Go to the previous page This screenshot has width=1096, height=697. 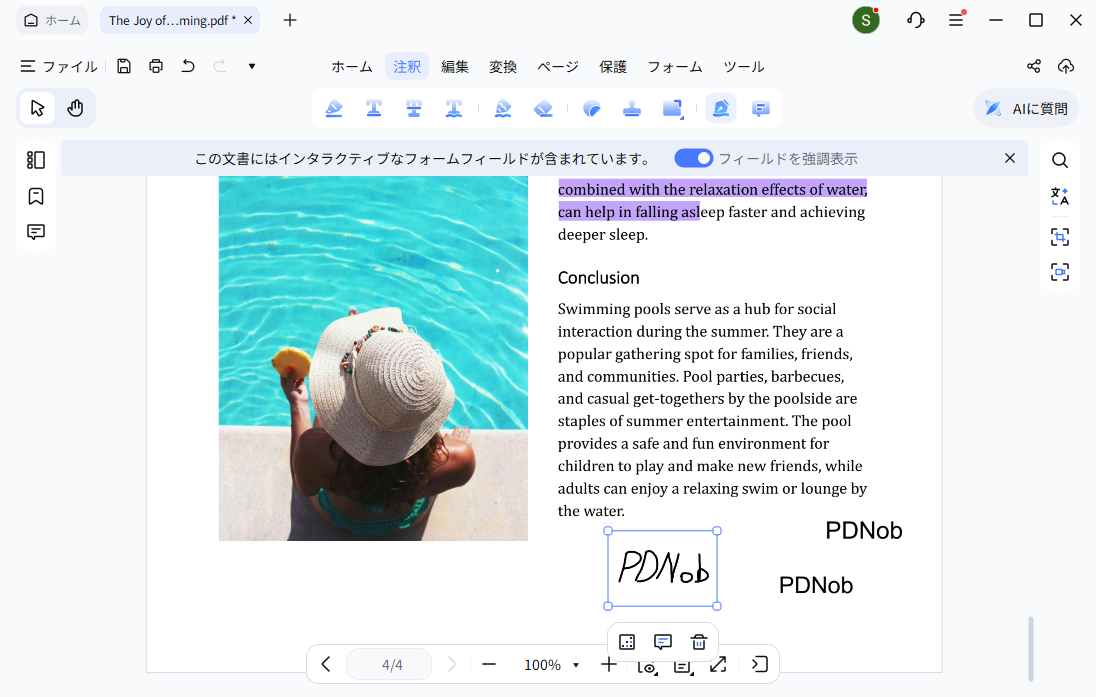pyautogui.click(x=326, y=664)
